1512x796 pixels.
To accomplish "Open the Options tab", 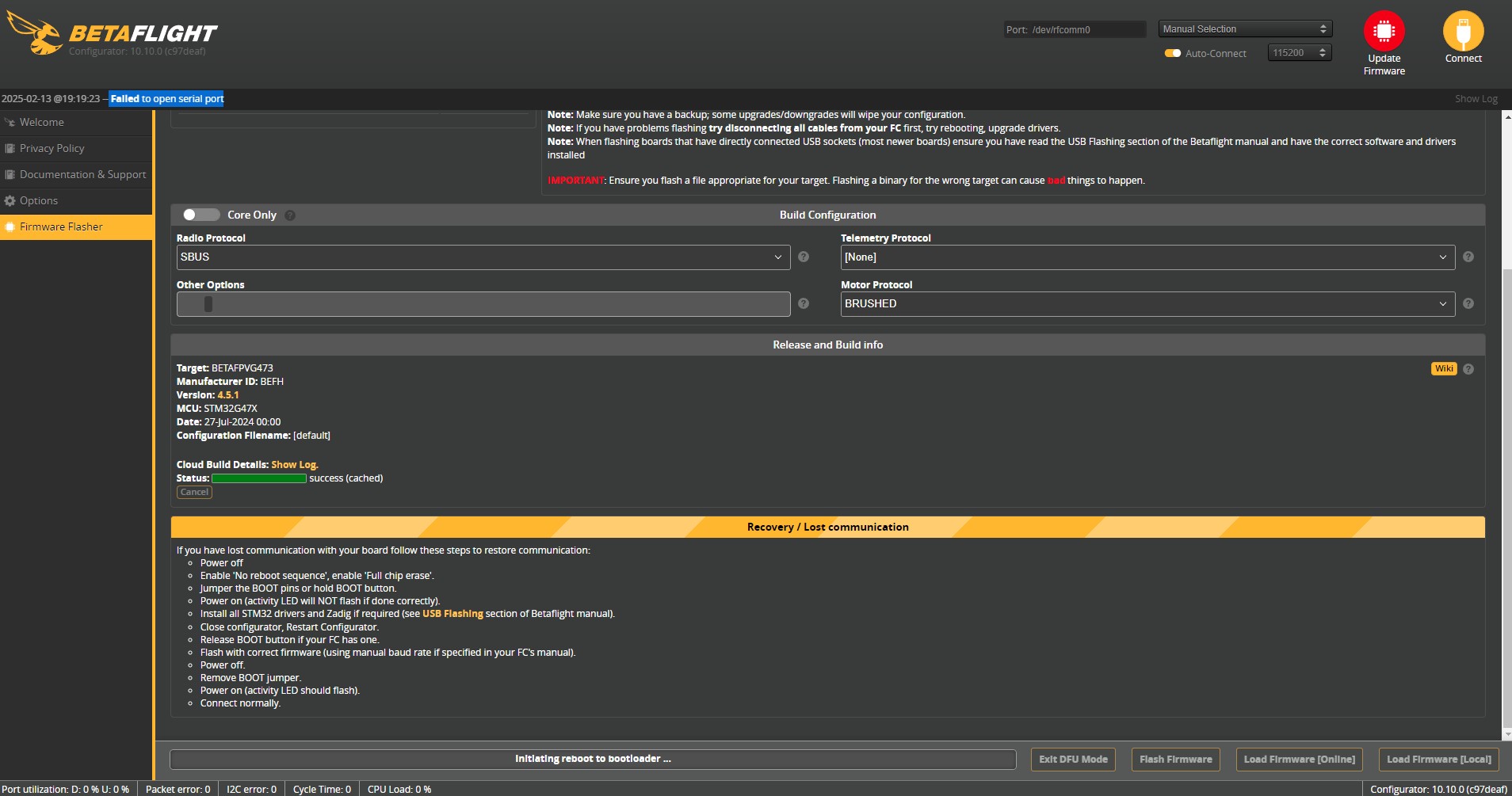I will point(76,201).
